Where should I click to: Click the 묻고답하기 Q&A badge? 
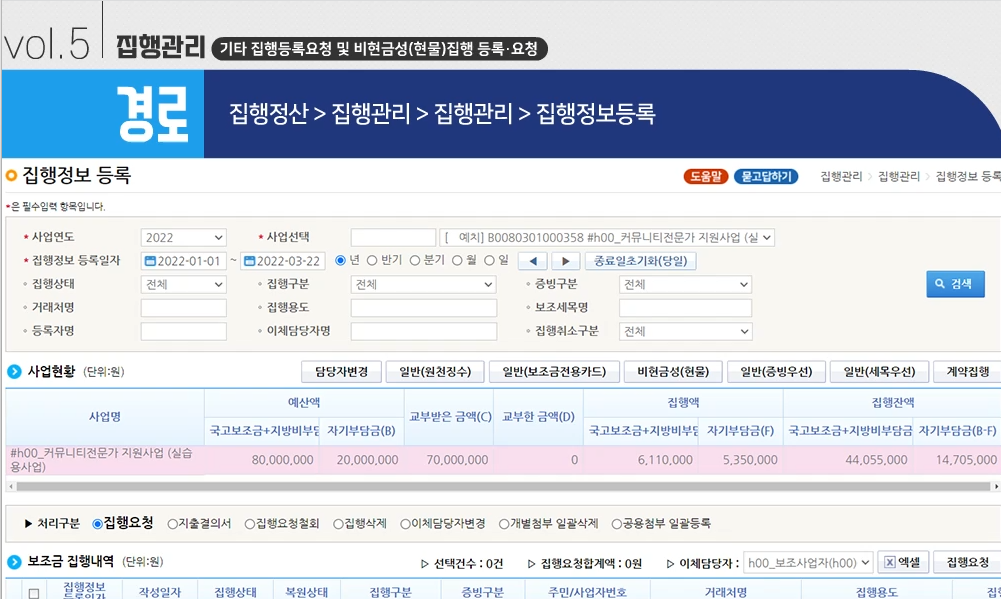(766, 177)
